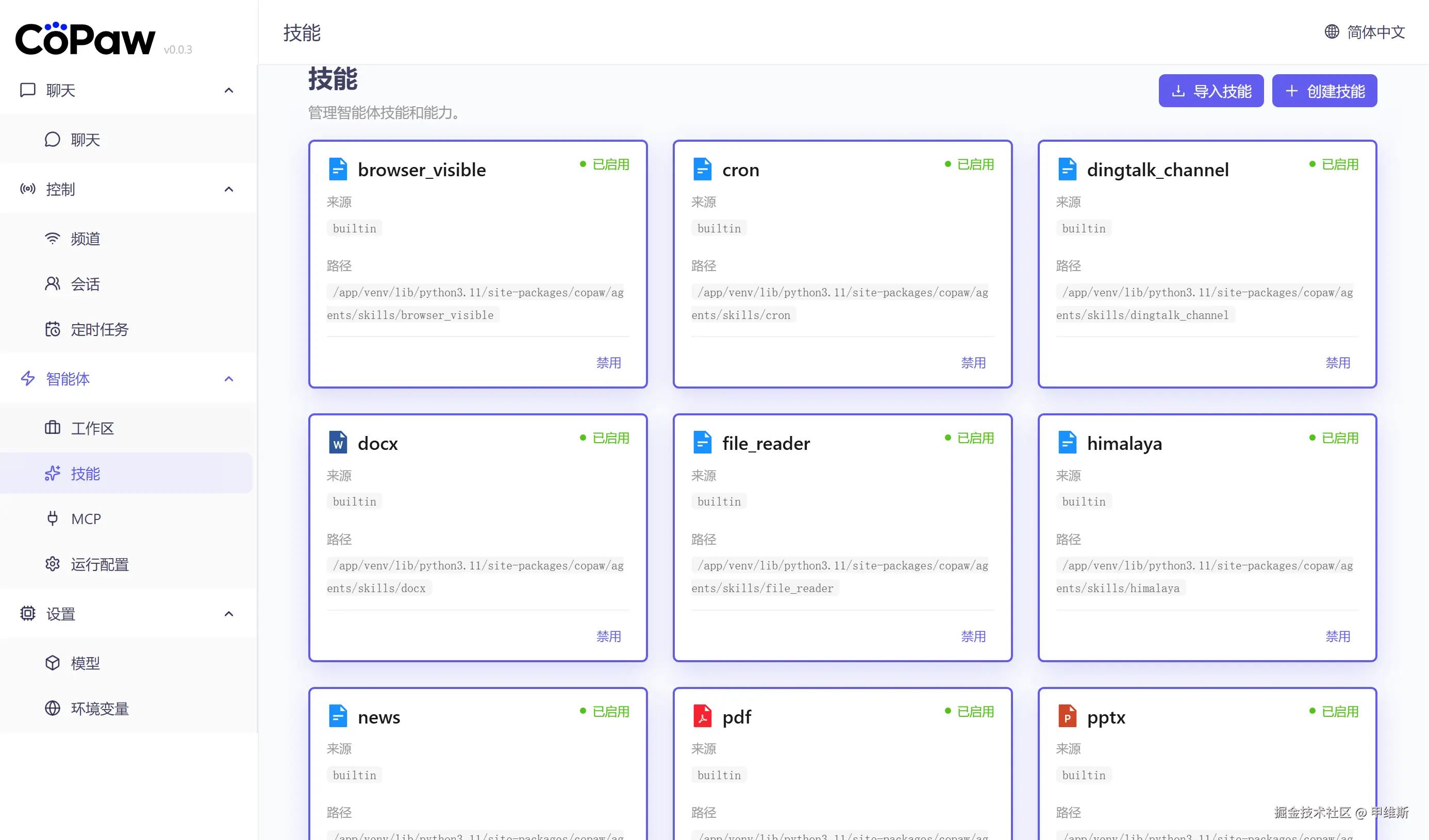Click the 创建技能 button

(x=1324, y=91)
